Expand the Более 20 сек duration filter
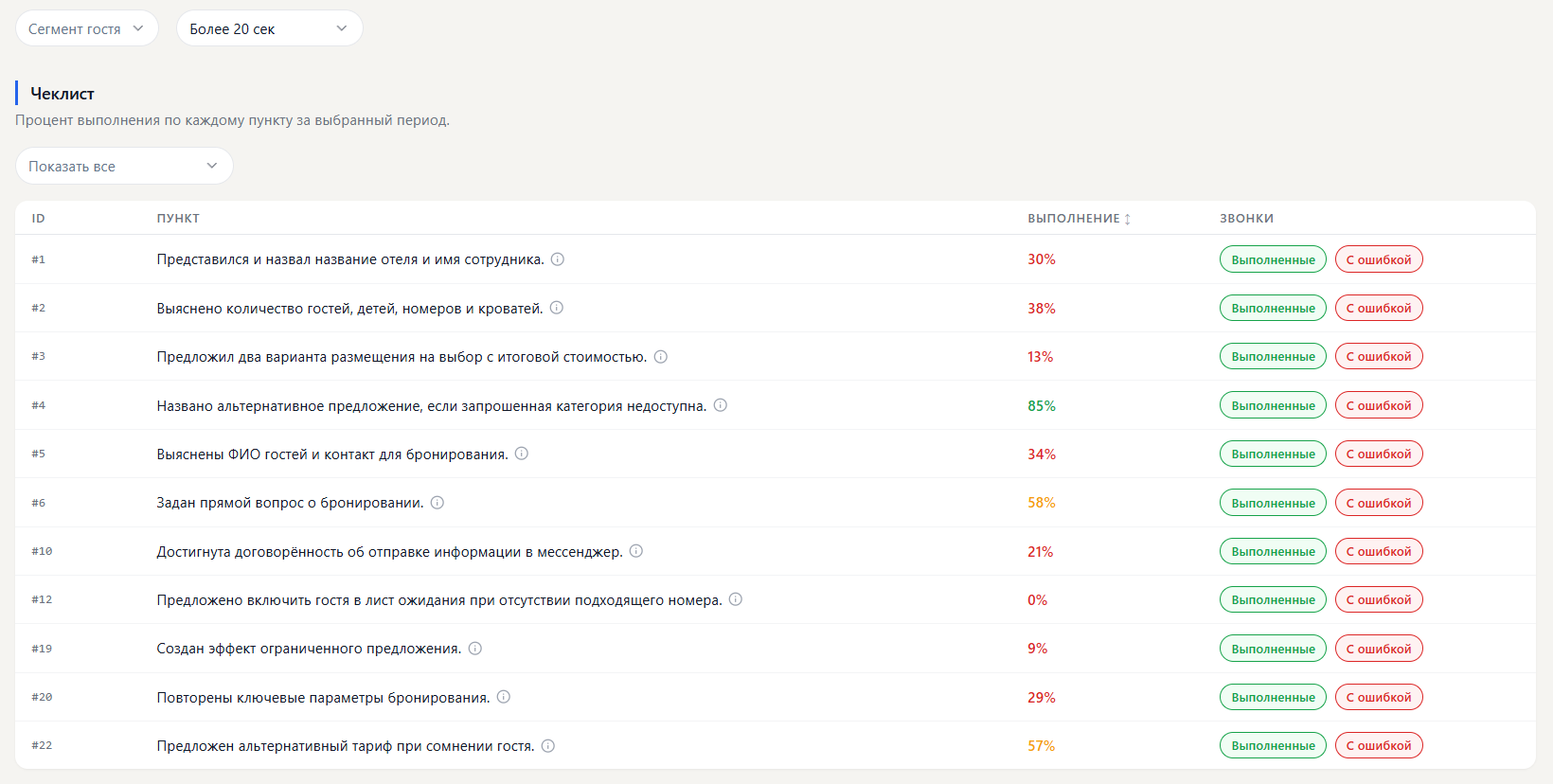This screenshot has width=1553, height=784. click(270, 28)
